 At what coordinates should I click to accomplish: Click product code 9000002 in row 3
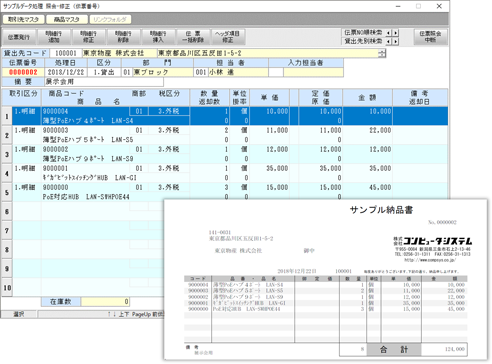click(55, 149)
